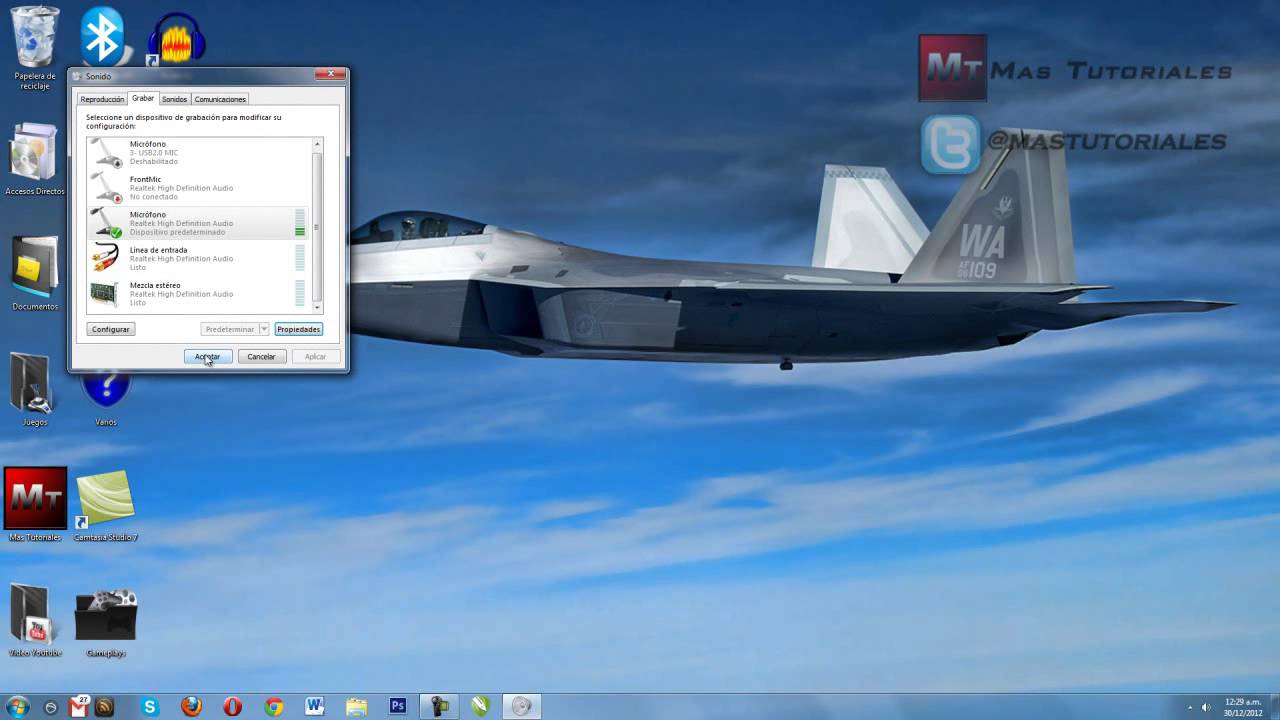The width and height of the screenshot is (1280, 720).
Task: Select the Camtasia Studio 7 shortcut
Action: click(105, 505)
